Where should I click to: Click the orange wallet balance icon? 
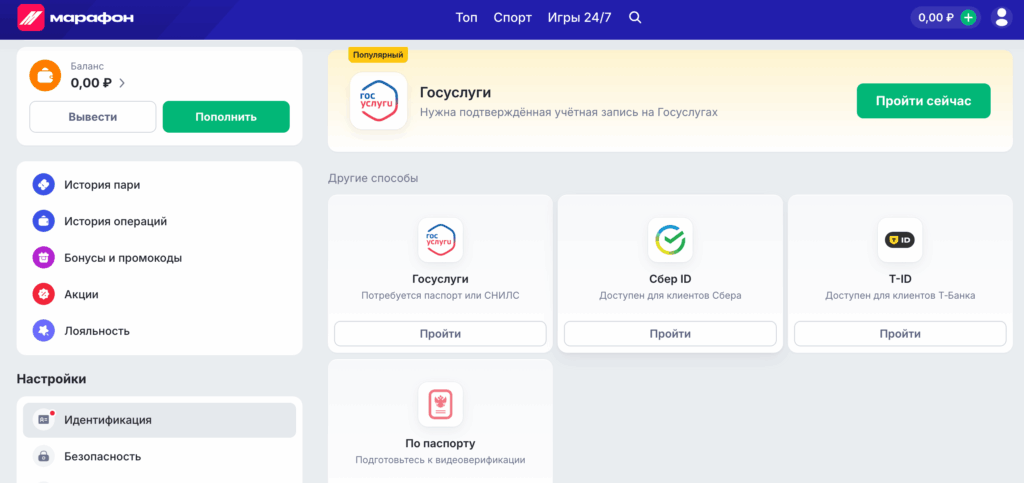tap(45, 76)
